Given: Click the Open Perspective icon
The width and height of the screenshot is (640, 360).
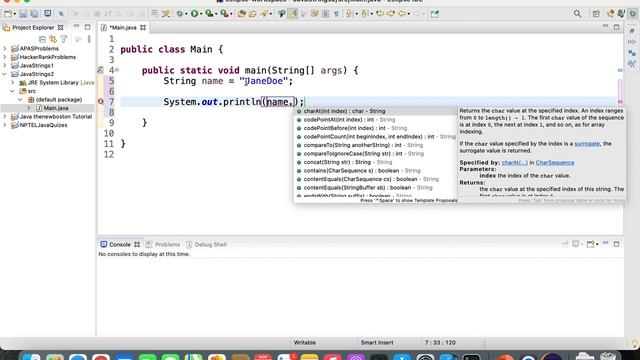Looking at the screenshot, I should click(596, 13).
